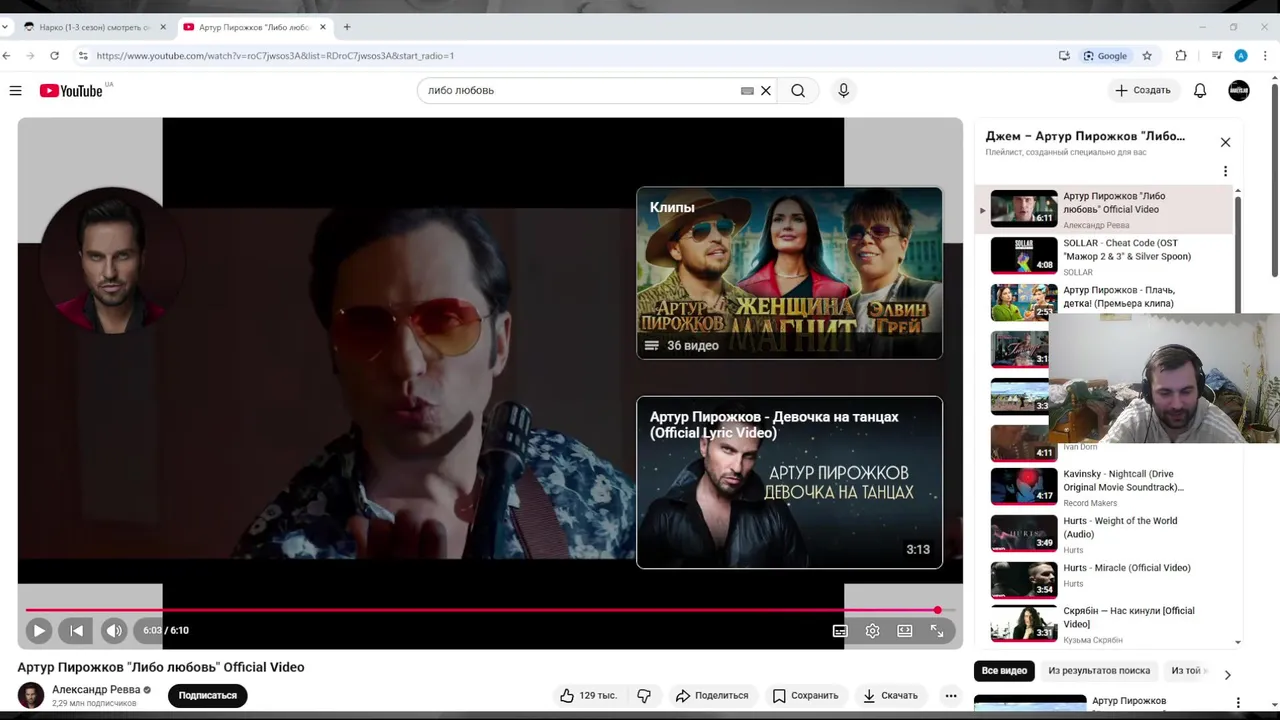This screenshot has width=1280, height=720.
Task: Play Плачь, детка! playlist item
Action: click(1105, 302)
